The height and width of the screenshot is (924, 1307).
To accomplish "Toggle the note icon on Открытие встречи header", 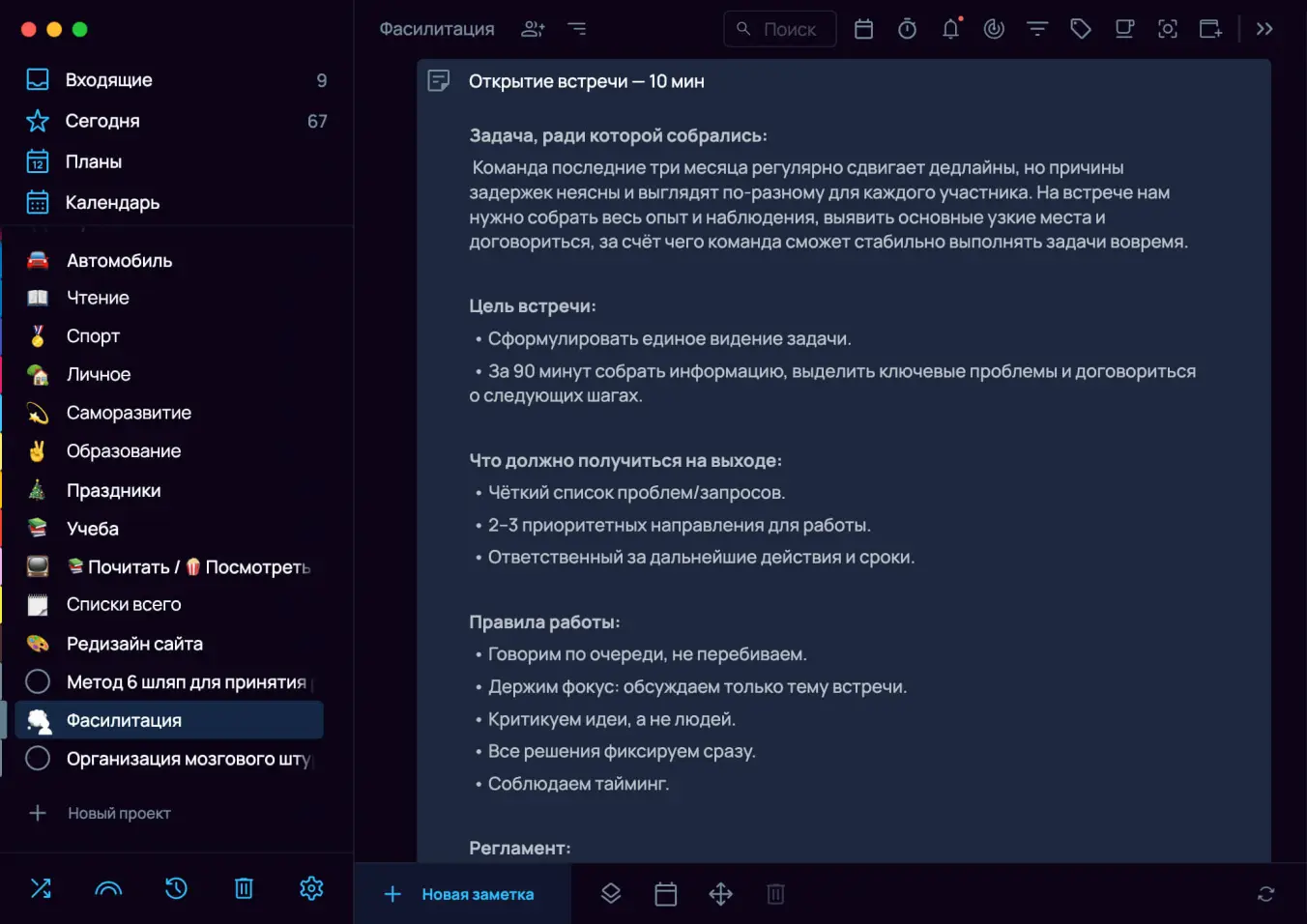I will pyautogui.click(x=440, y=80).
